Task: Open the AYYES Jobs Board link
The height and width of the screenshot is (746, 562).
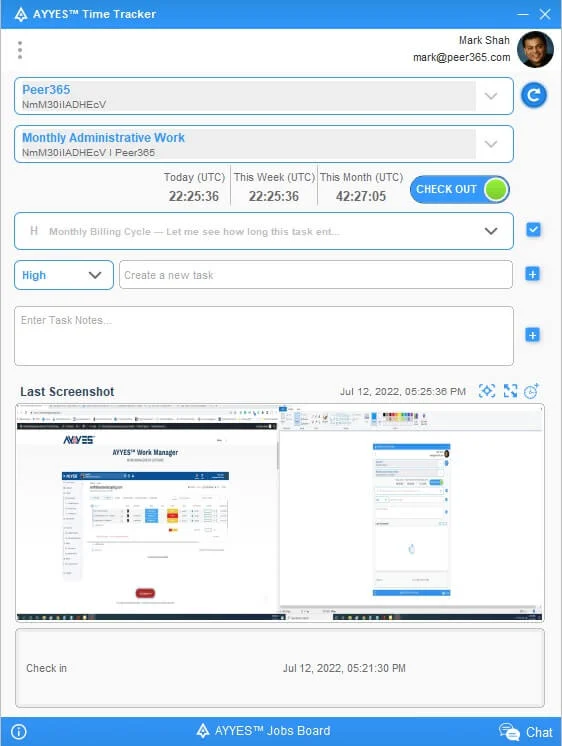Action: pos(264,731)
